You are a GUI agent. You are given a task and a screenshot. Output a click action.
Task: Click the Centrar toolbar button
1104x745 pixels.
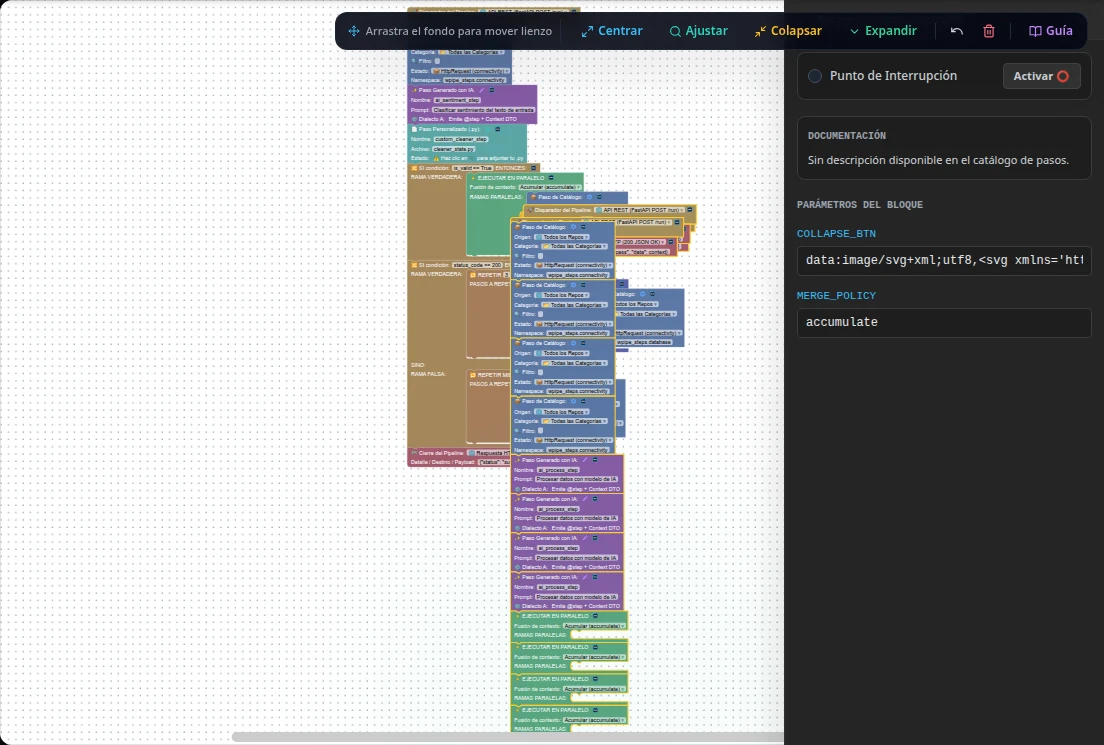coord(612,31)
